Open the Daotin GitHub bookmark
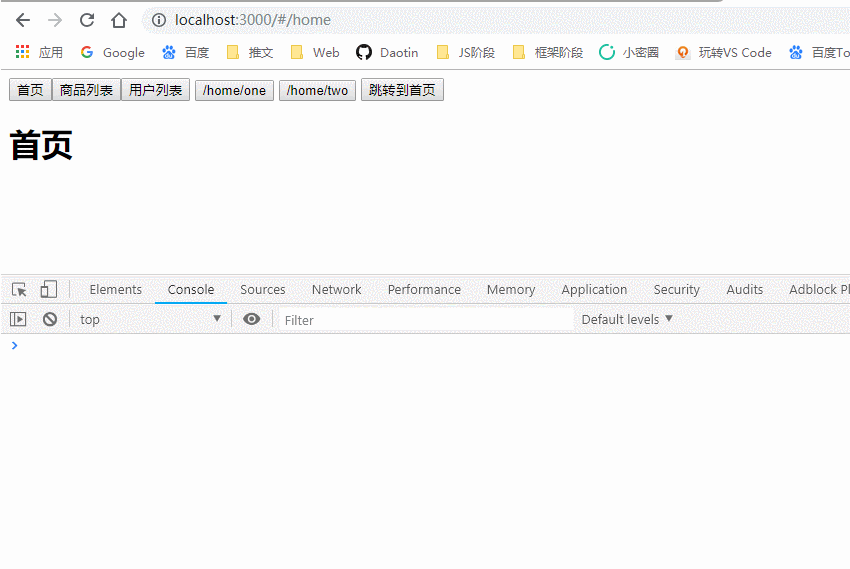The image size is (850, 569). (388, 53)
